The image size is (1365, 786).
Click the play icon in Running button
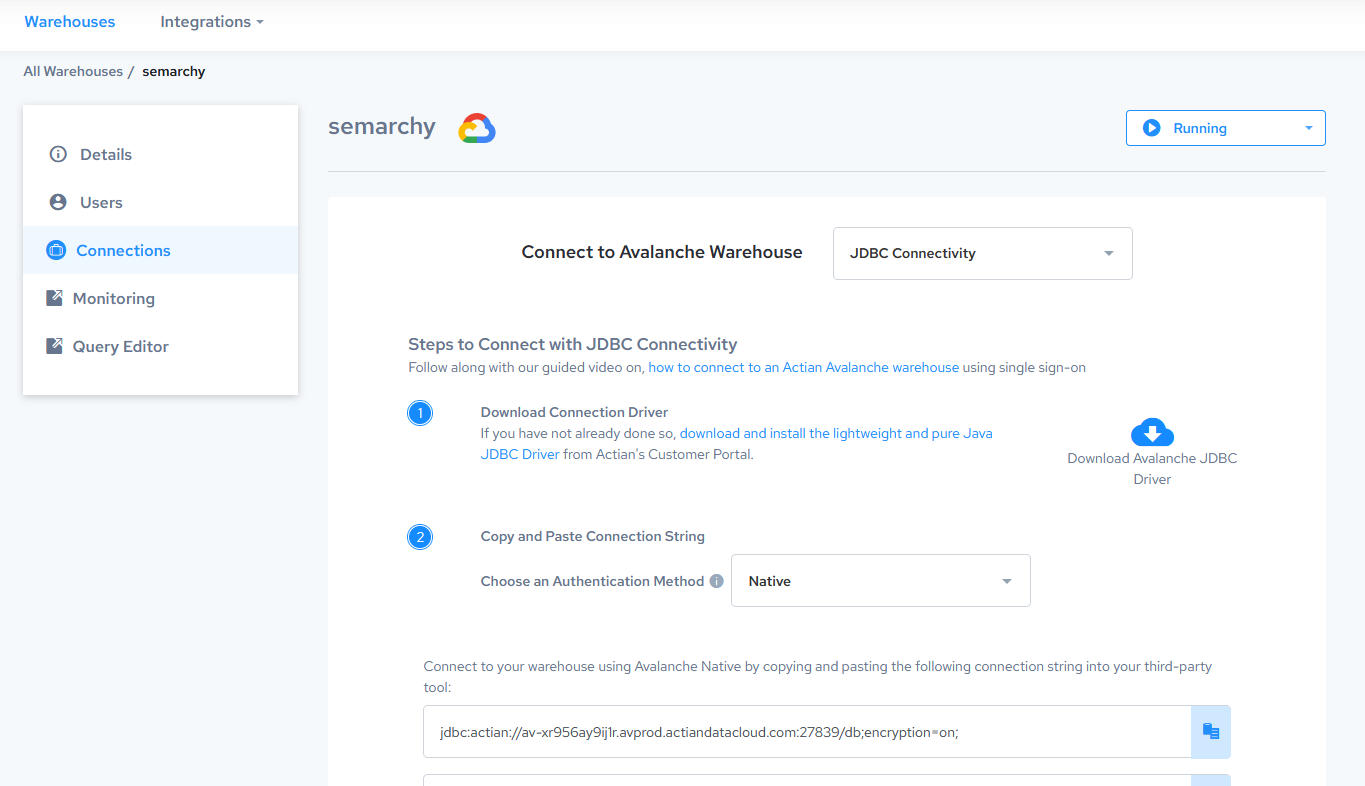1152,127
